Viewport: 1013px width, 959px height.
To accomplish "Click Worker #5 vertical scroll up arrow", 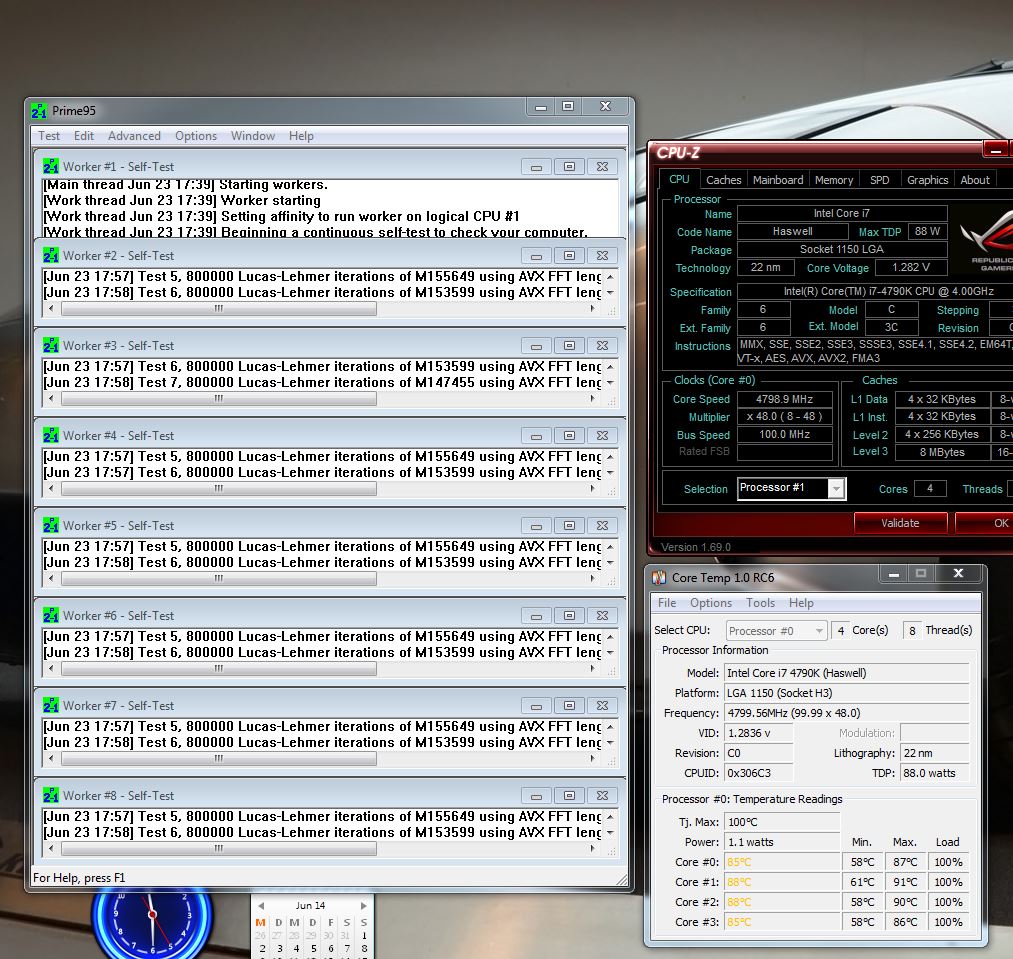I will coord(610,547).
